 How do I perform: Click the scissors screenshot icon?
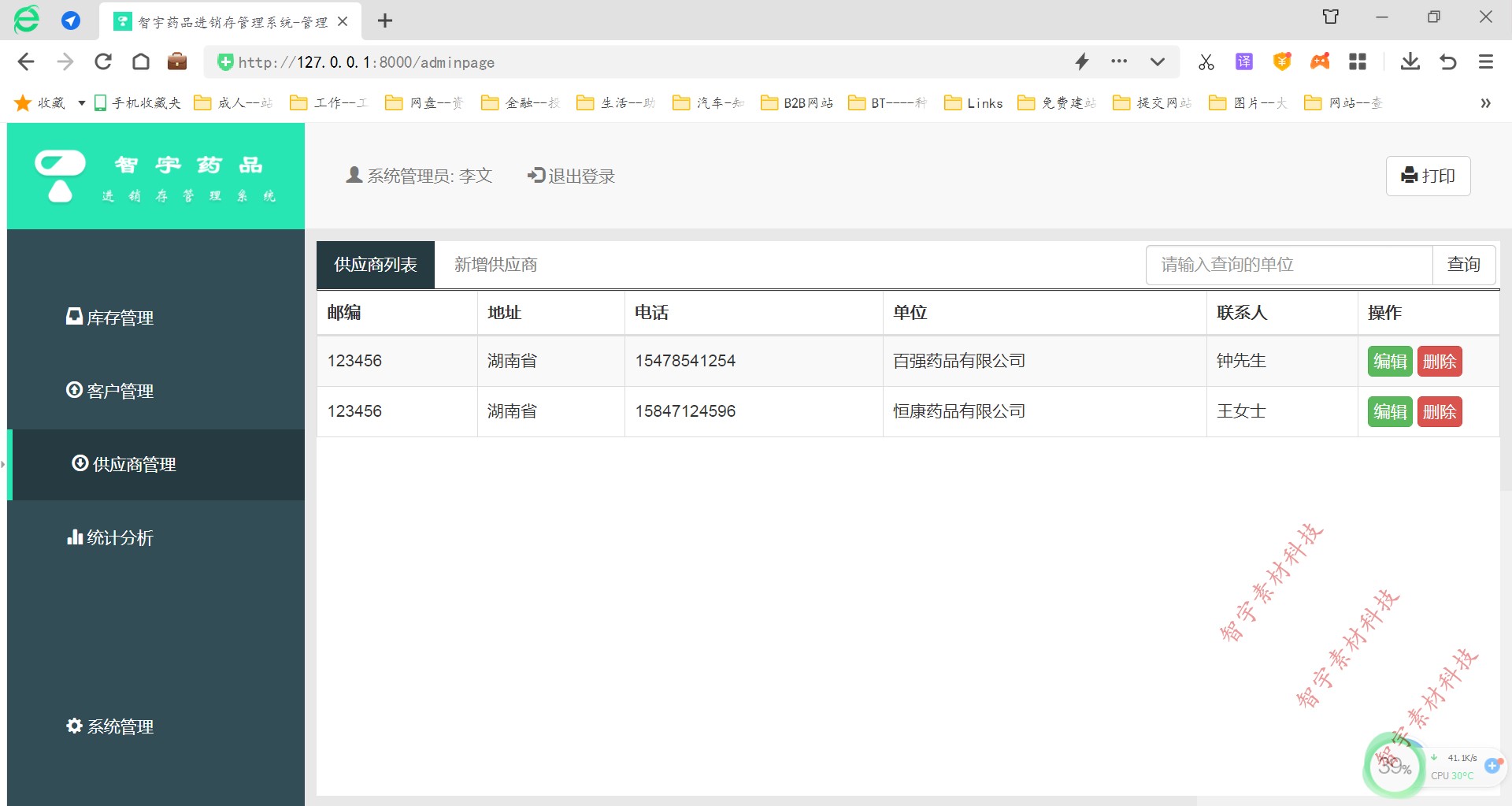coord(1206,61)
